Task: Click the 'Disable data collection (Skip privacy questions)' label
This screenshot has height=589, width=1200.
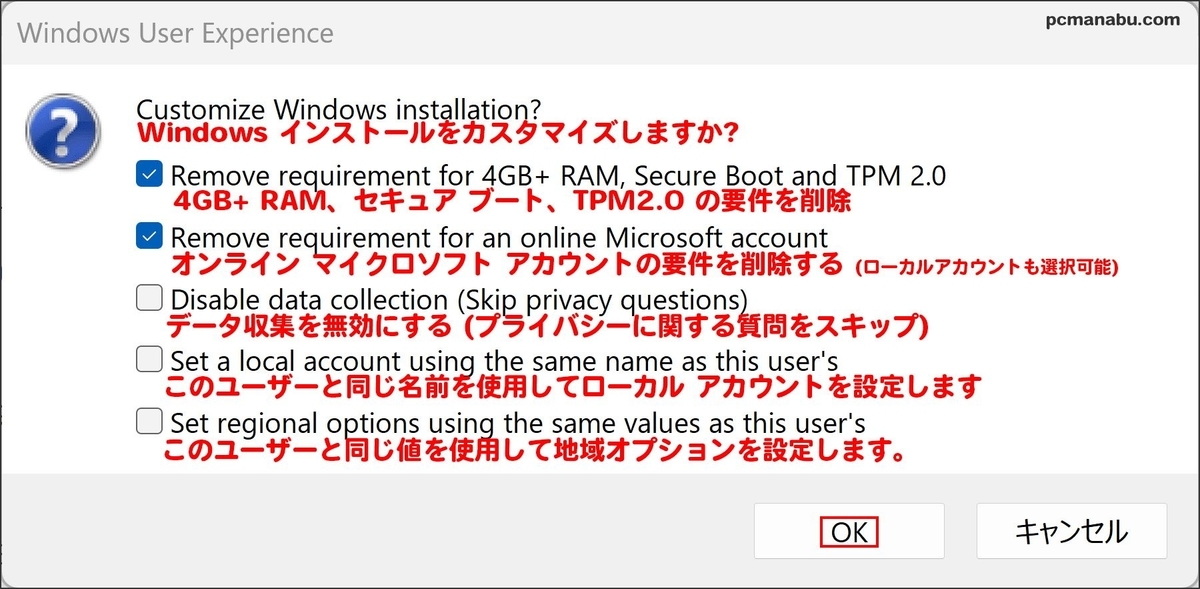Action: (460, 299)
